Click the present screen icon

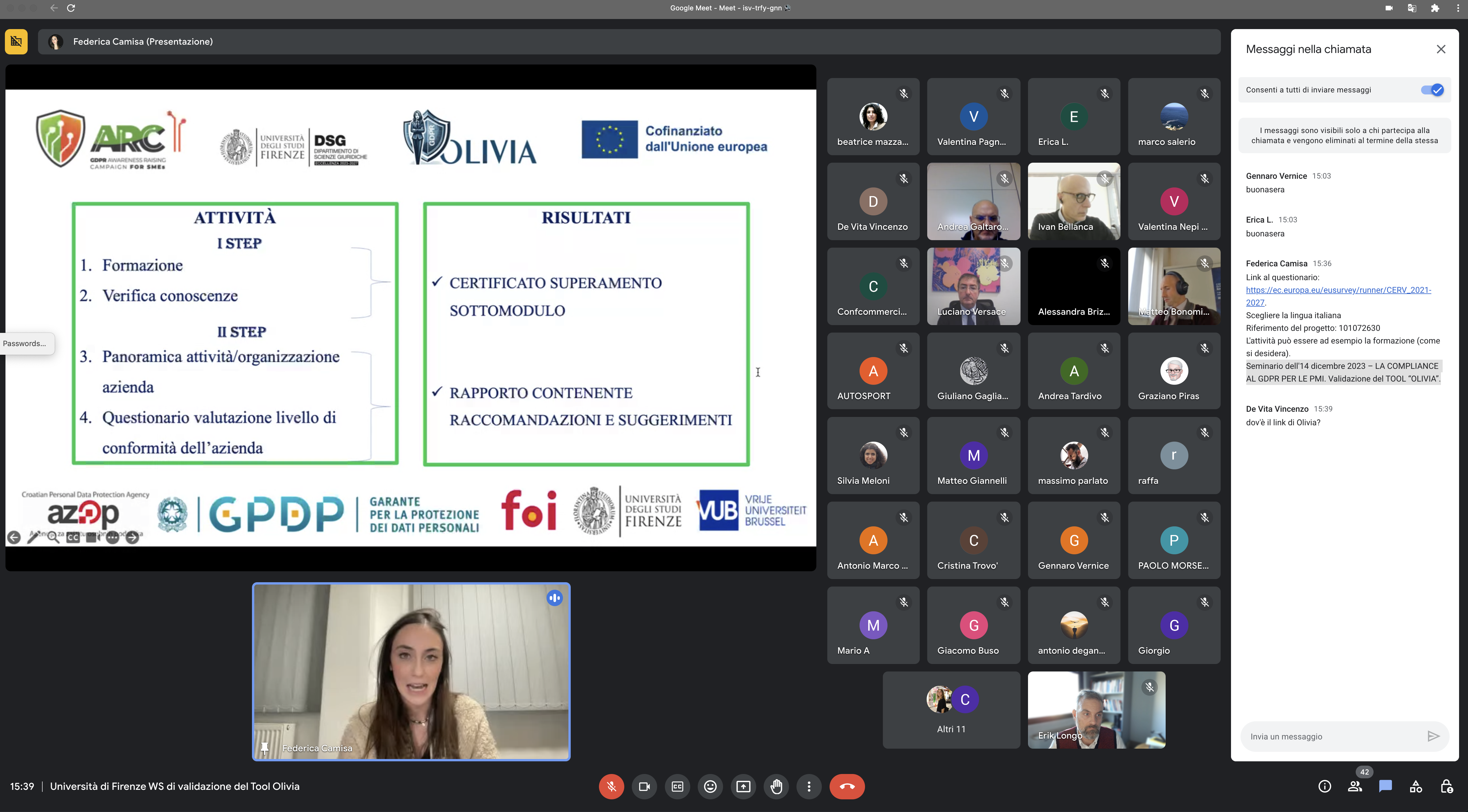pyautogui.click(x=743, y=786)
